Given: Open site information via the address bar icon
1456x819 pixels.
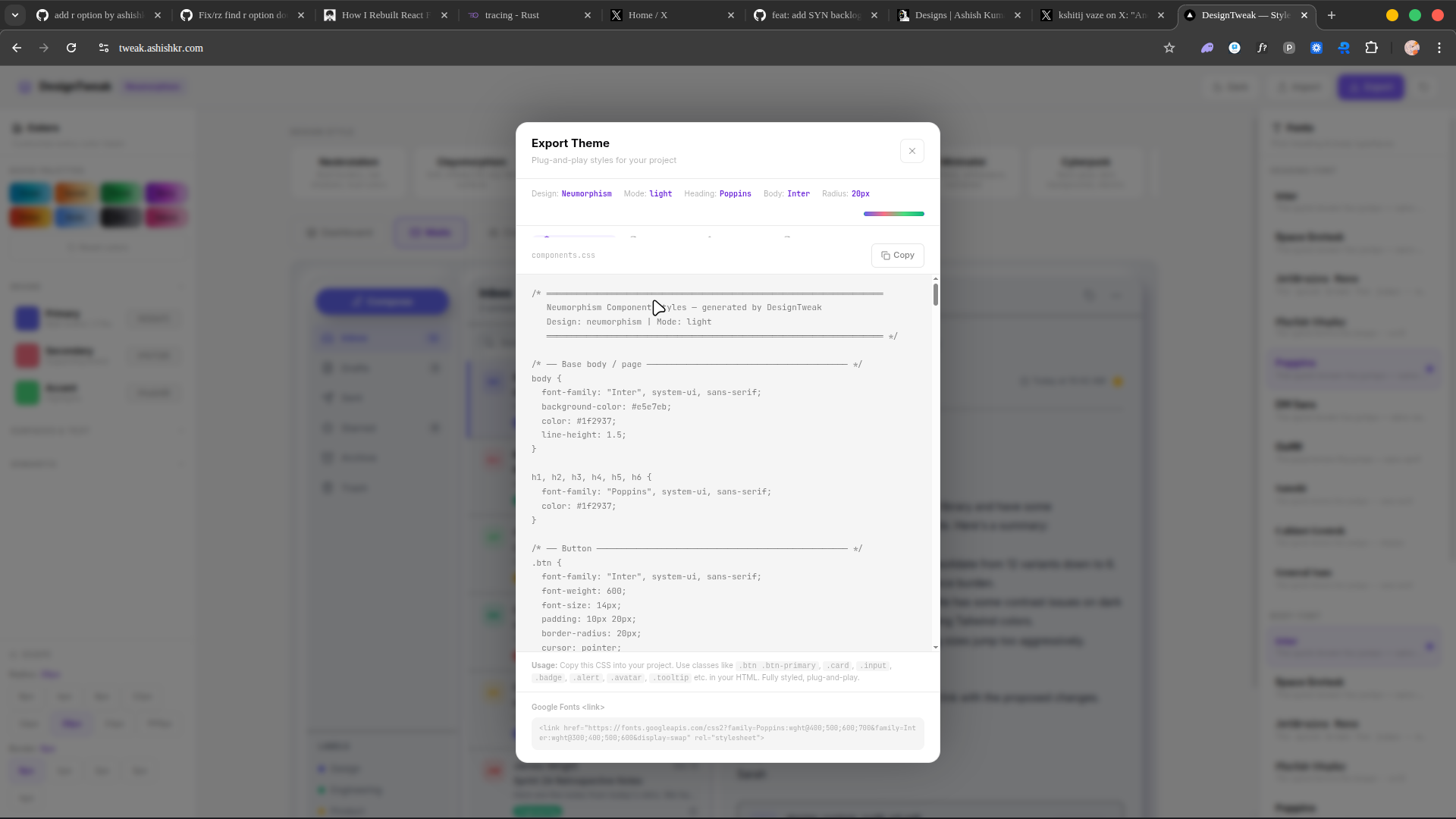Looking at the screenshot, I should [x=103, y=48].
